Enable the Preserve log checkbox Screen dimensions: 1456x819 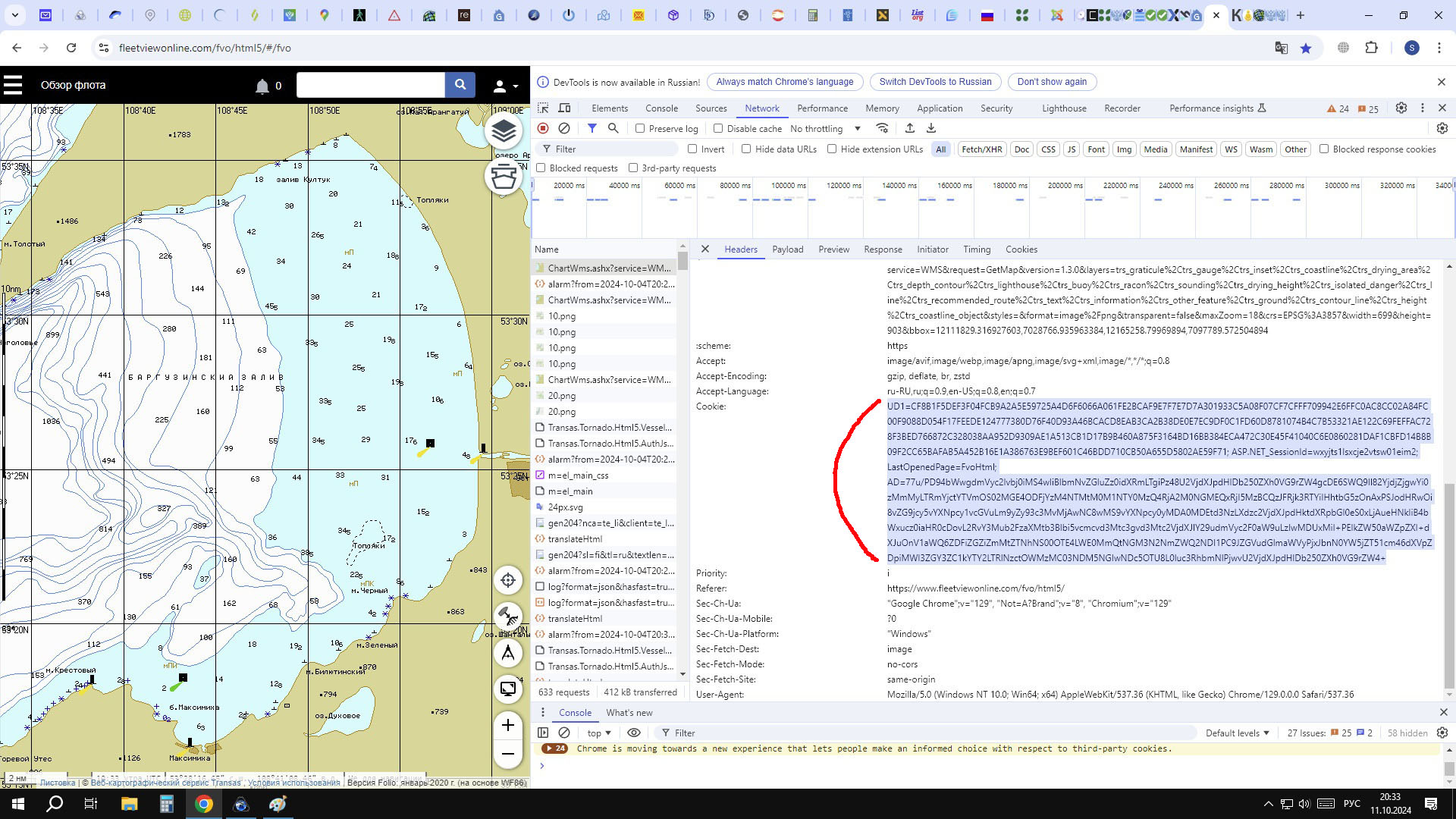click(x=640, y=128)
